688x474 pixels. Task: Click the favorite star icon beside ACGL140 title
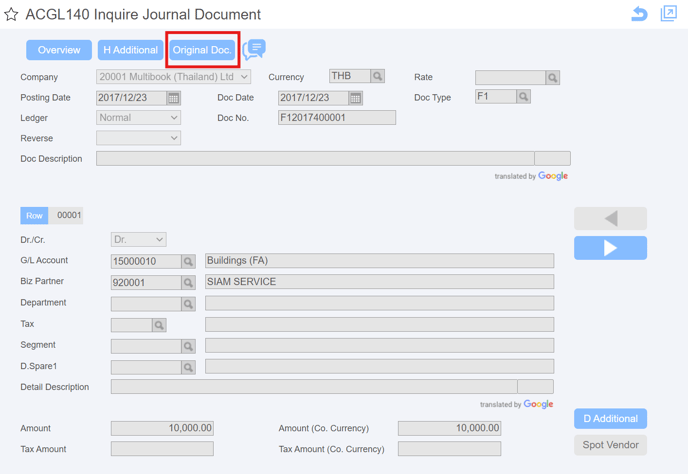click(11, 14)
